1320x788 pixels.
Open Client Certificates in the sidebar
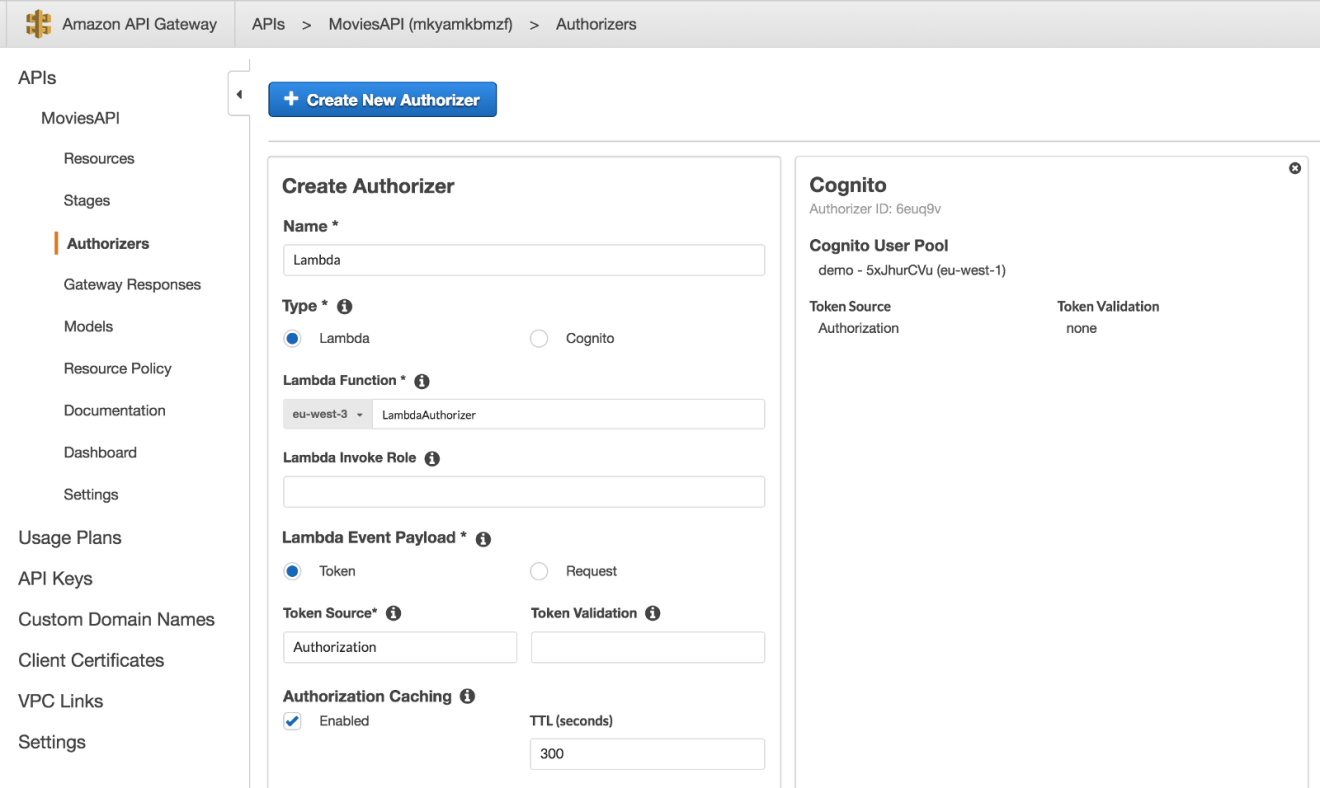point(91,661)
